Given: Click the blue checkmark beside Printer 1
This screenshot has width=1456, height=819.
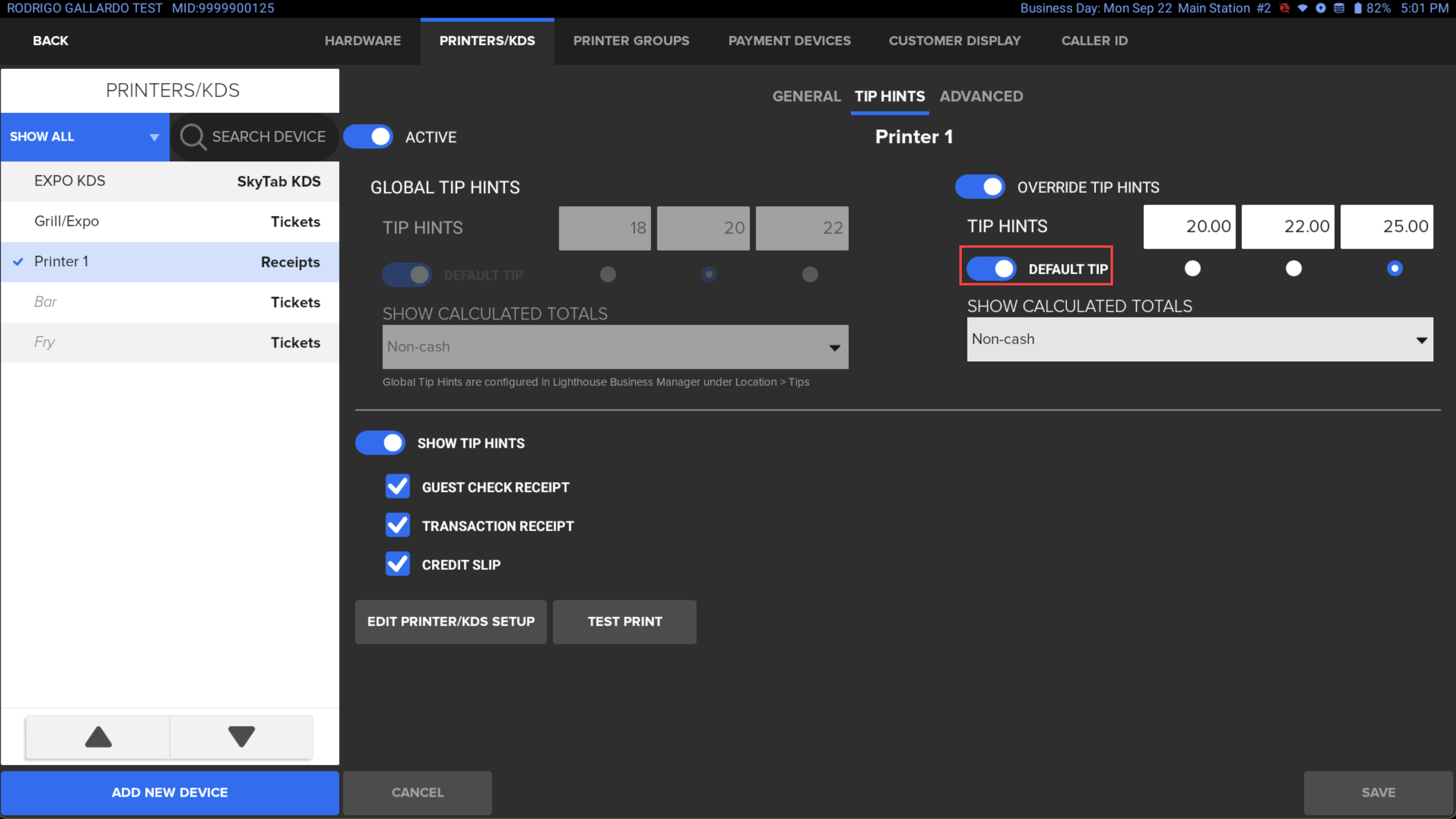Looking at the screenshot, I should (18, 262).
